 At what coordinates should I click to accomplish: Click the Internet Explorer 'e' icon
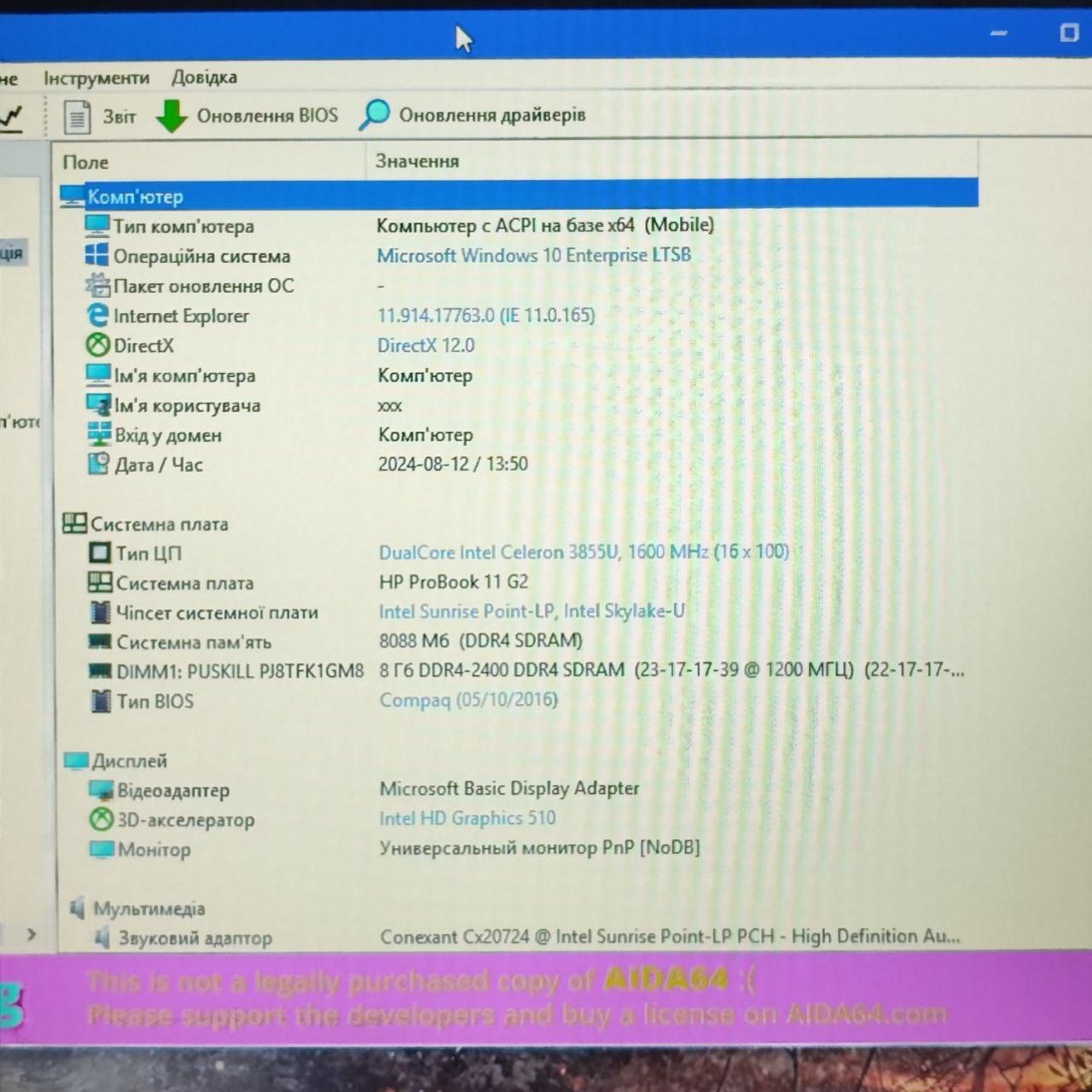98,316
